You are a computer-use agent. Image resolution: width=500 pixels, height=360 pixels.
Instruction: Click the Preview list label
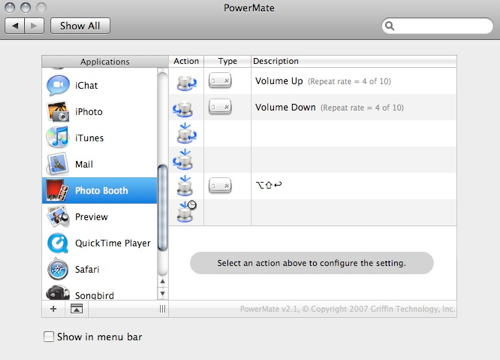coord(92,217)
